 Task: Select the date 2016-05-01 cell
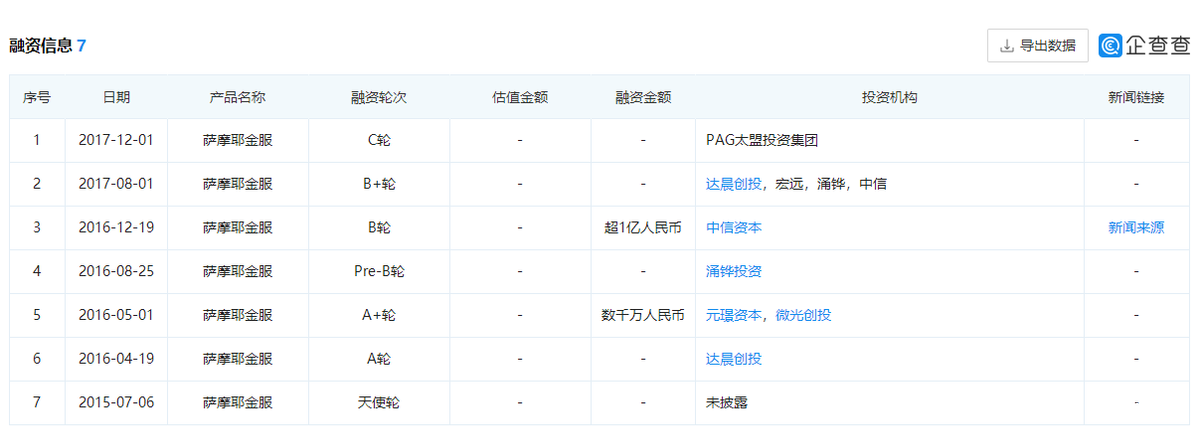tap(116, 315)
